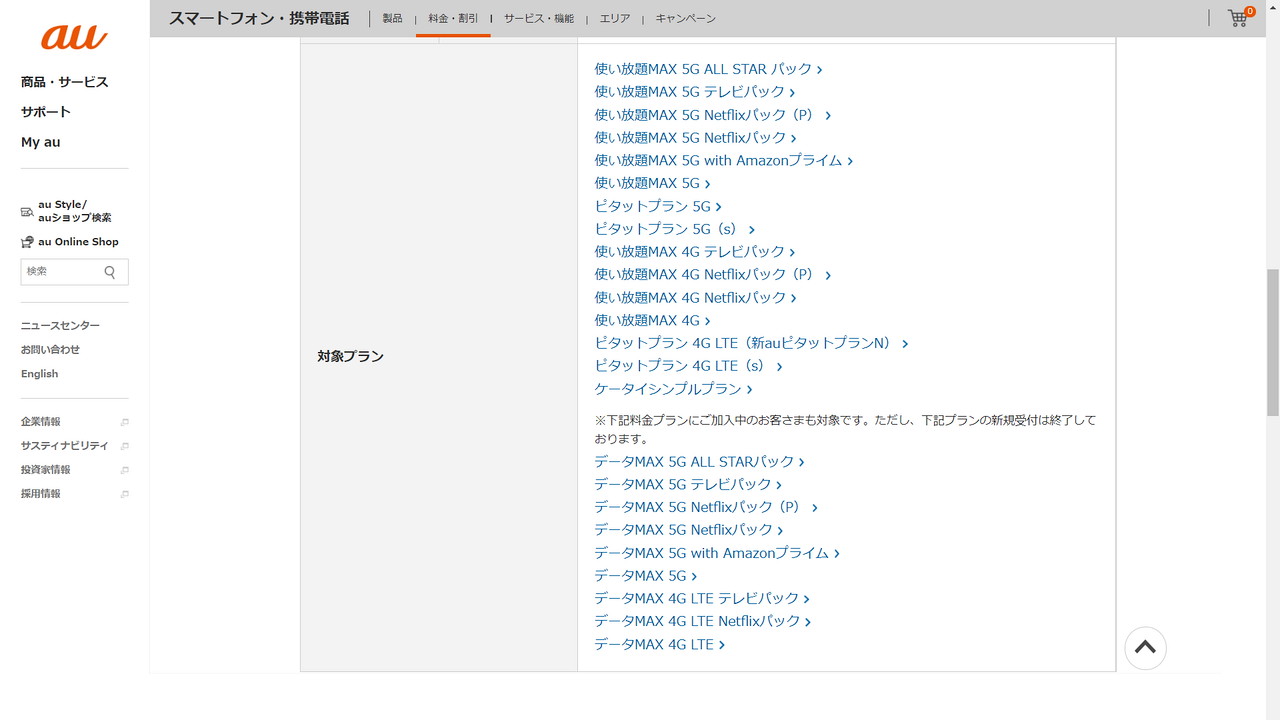Click external link icon beside 企業情報

tap(124, 422)
